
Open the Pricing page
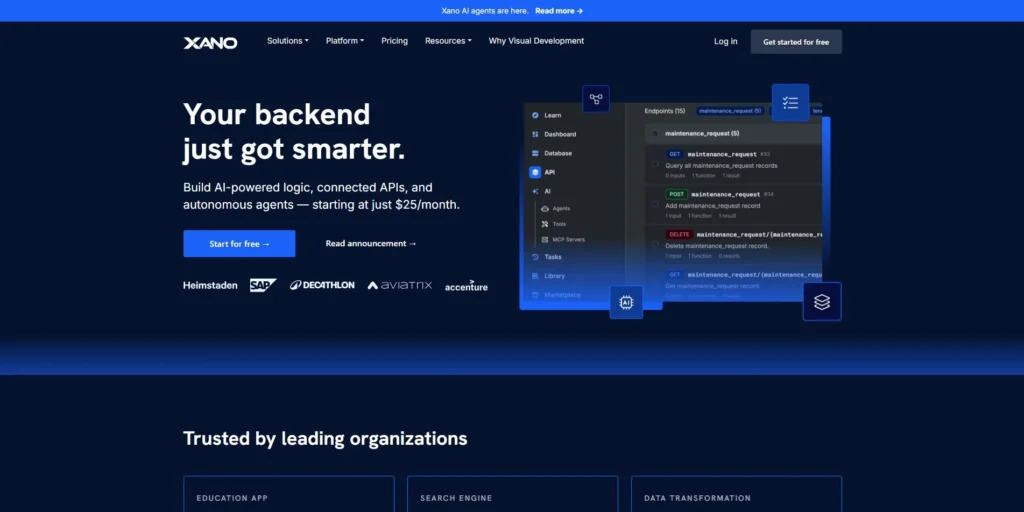click(x=394, y=40)
